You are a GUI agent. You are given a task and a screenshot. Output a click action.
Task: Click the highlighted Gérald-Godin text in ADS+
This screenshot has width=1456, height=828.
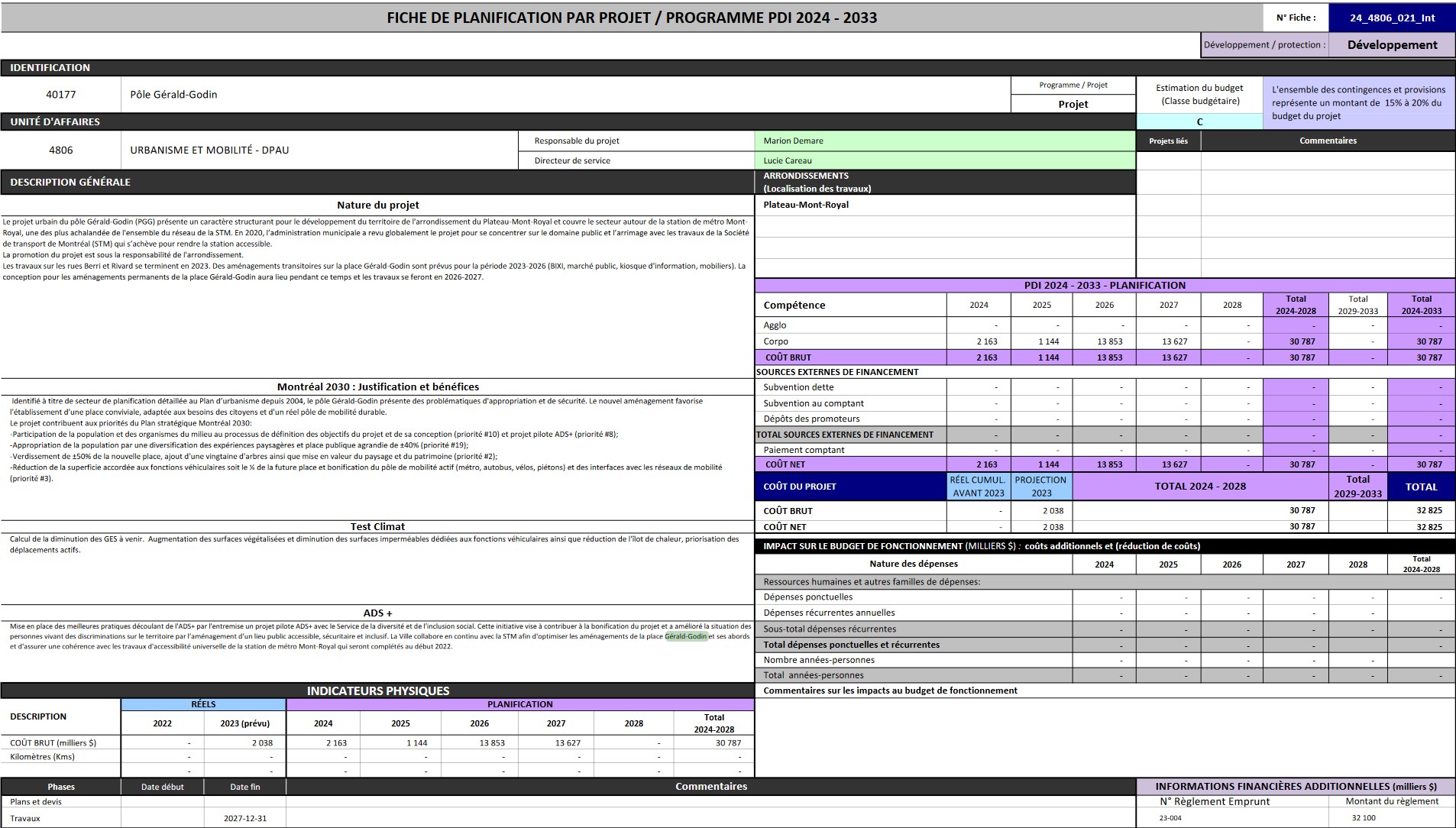(686, 636)
